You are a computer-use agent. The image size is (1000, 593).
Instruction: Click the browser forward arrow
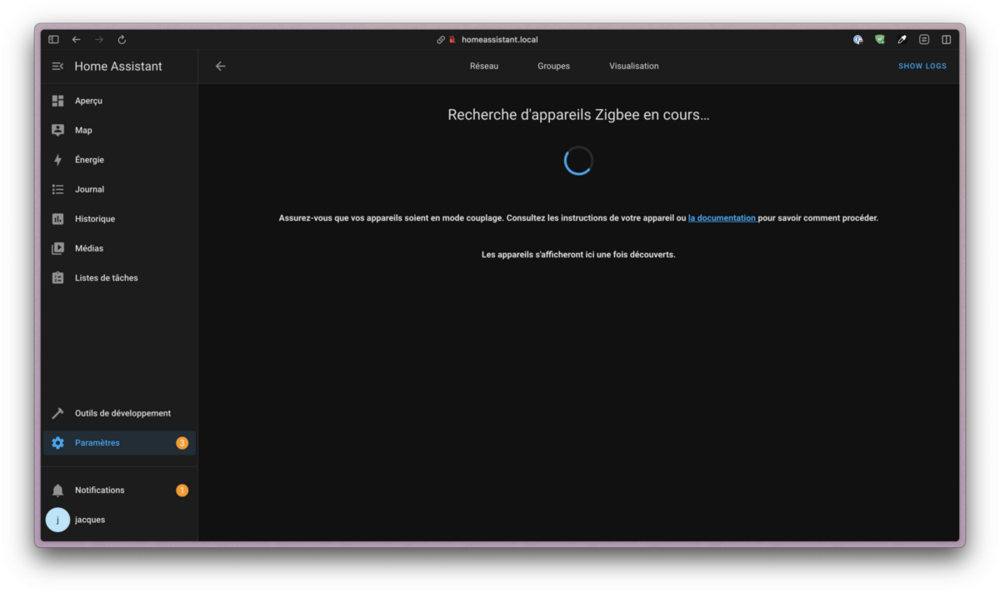click(99, 40)
